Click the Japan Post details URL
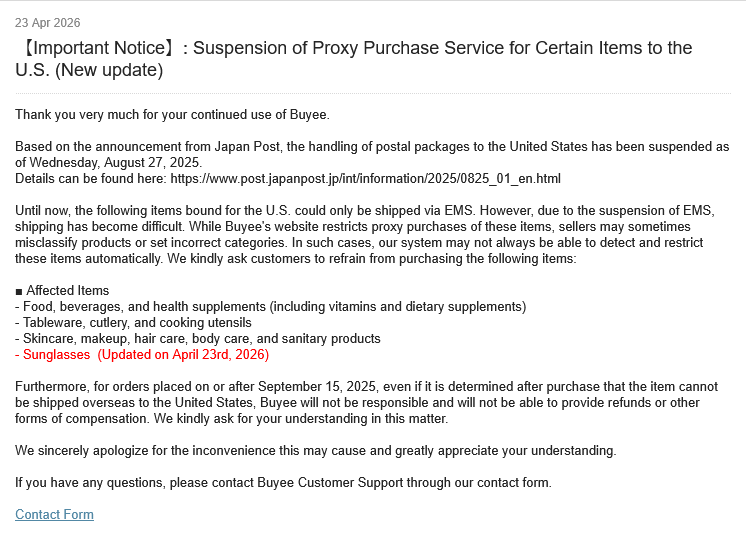 pyautogui.click(x=365, y=178)
